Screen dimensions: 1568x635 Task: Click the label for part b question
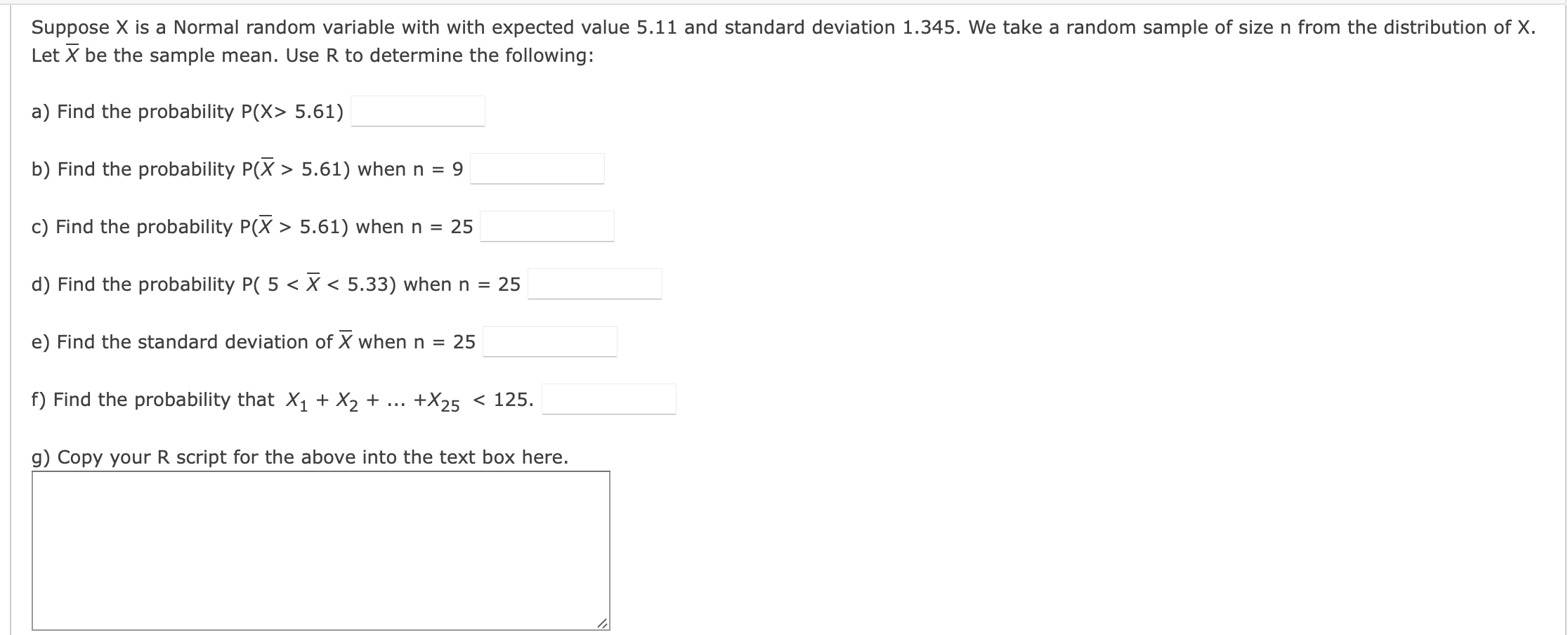click(x=246, y=168)
